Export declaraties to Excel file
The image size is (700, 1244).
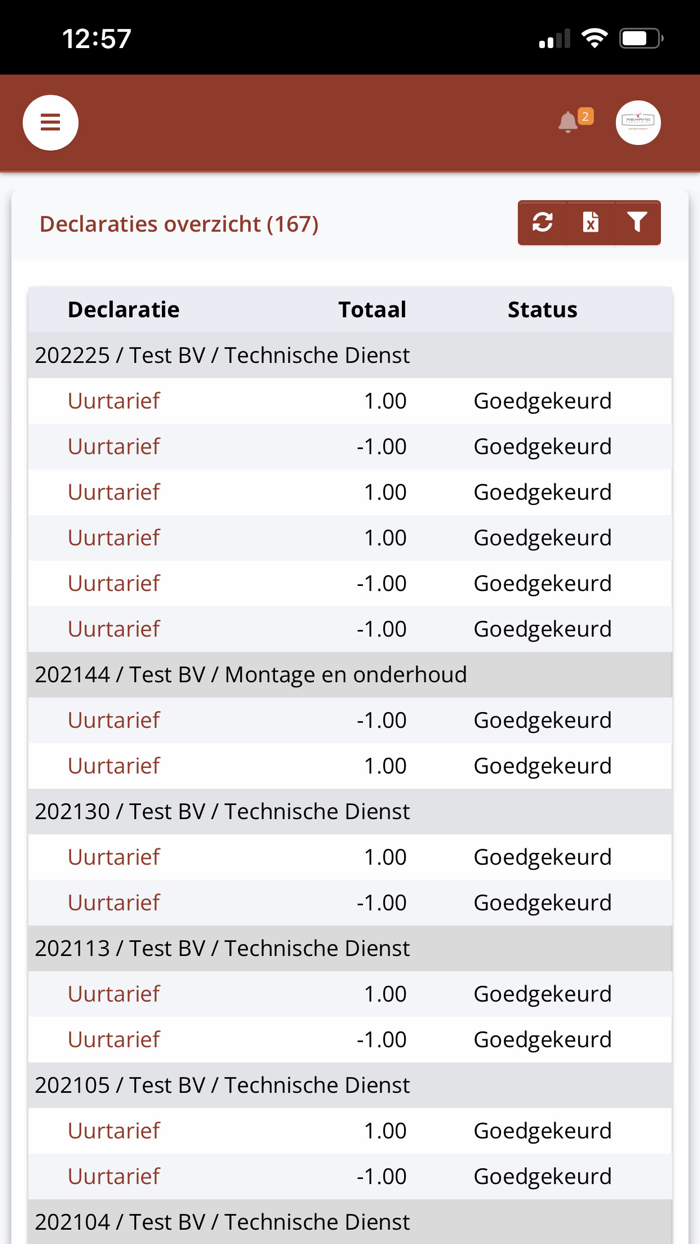tap(591, 223)
